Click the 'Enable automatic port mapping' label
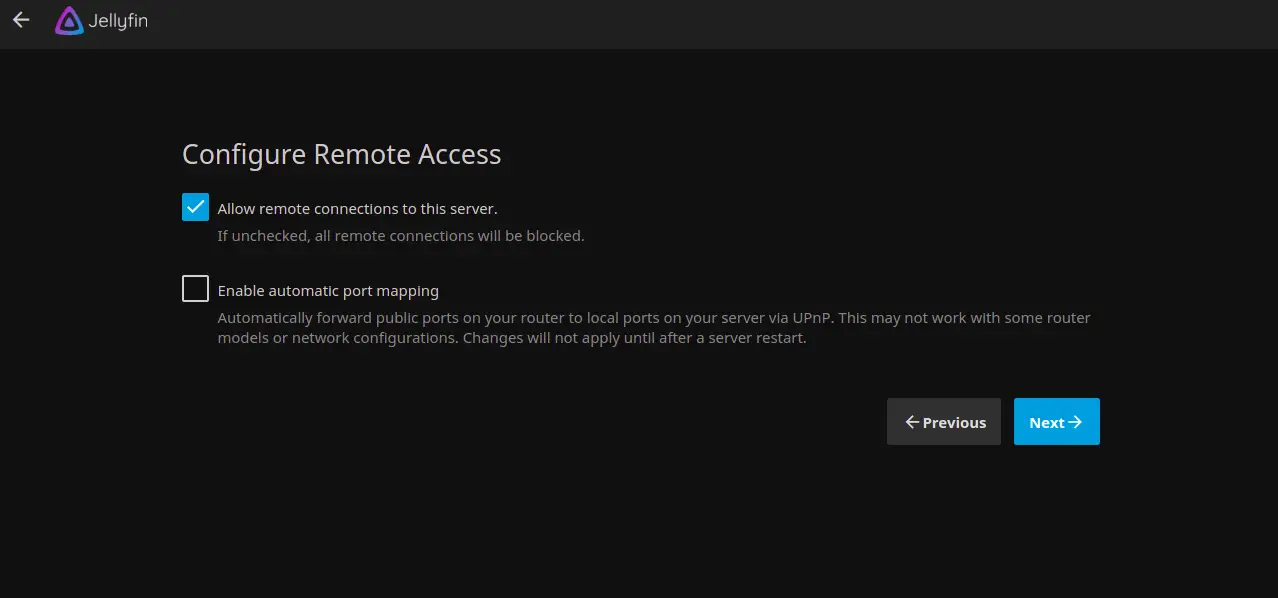1278x598 pixels. point(328,291)
